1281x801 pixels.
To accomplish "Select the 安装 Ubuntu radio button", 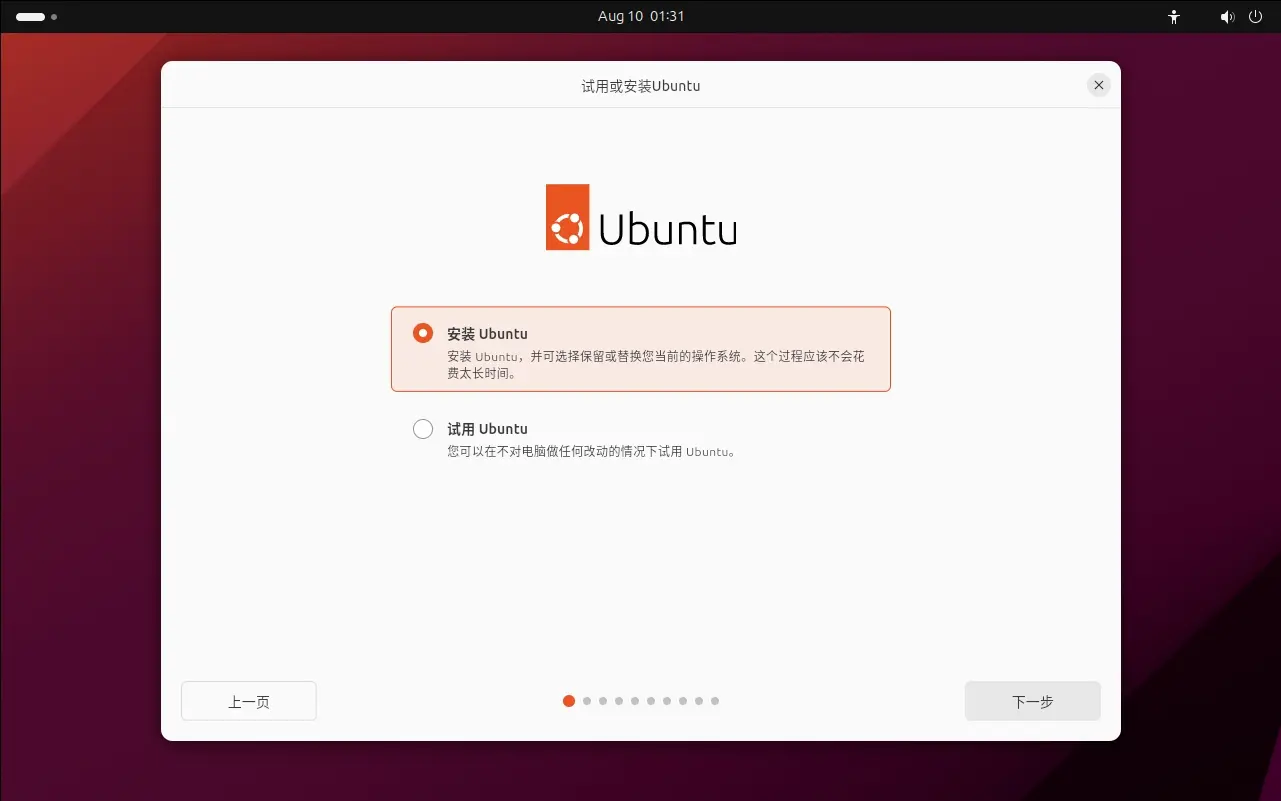I will (423, 333).
